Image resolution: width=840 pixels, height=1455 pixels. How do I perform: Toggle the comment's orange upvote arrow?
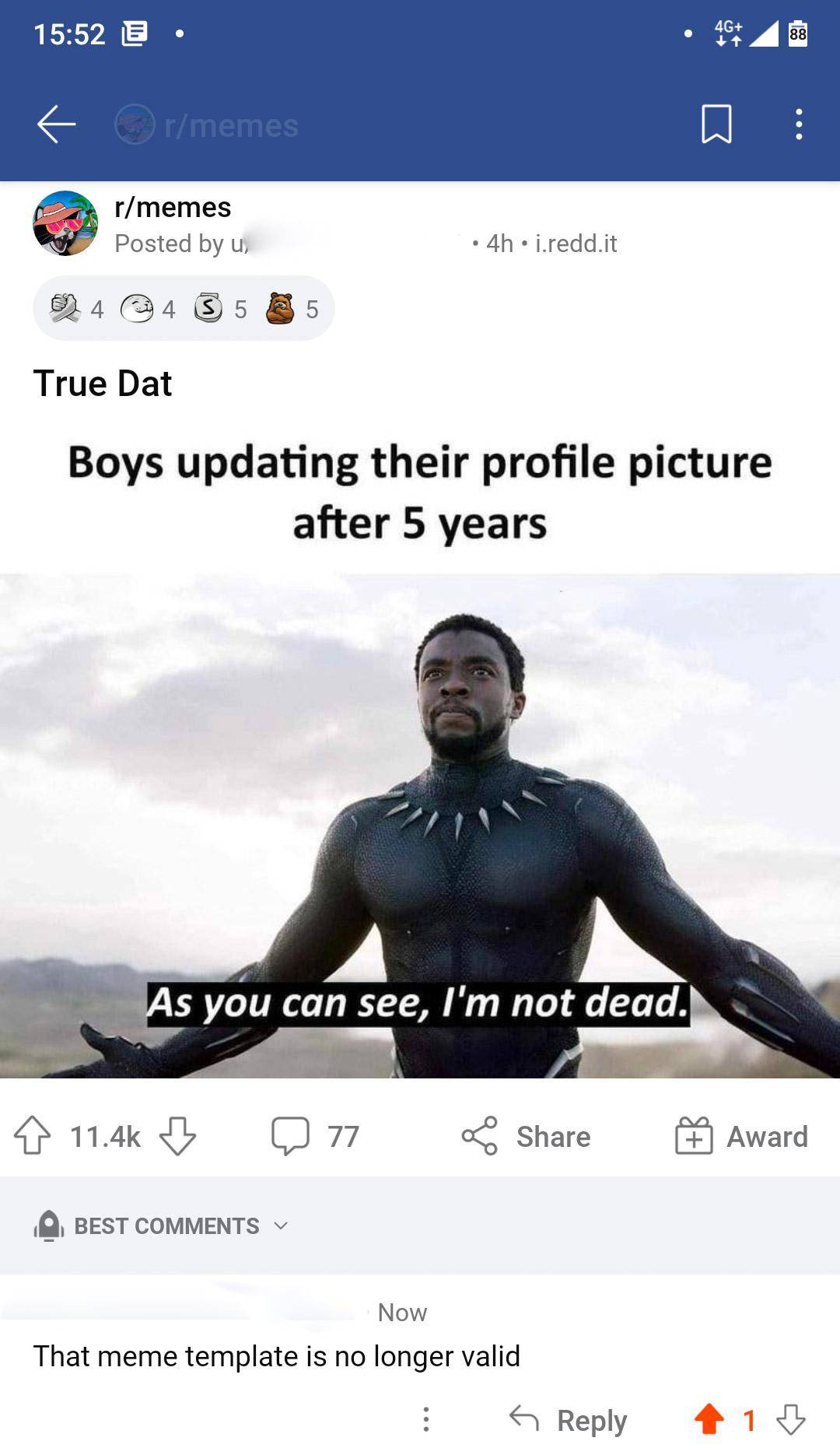[709, 1419]
